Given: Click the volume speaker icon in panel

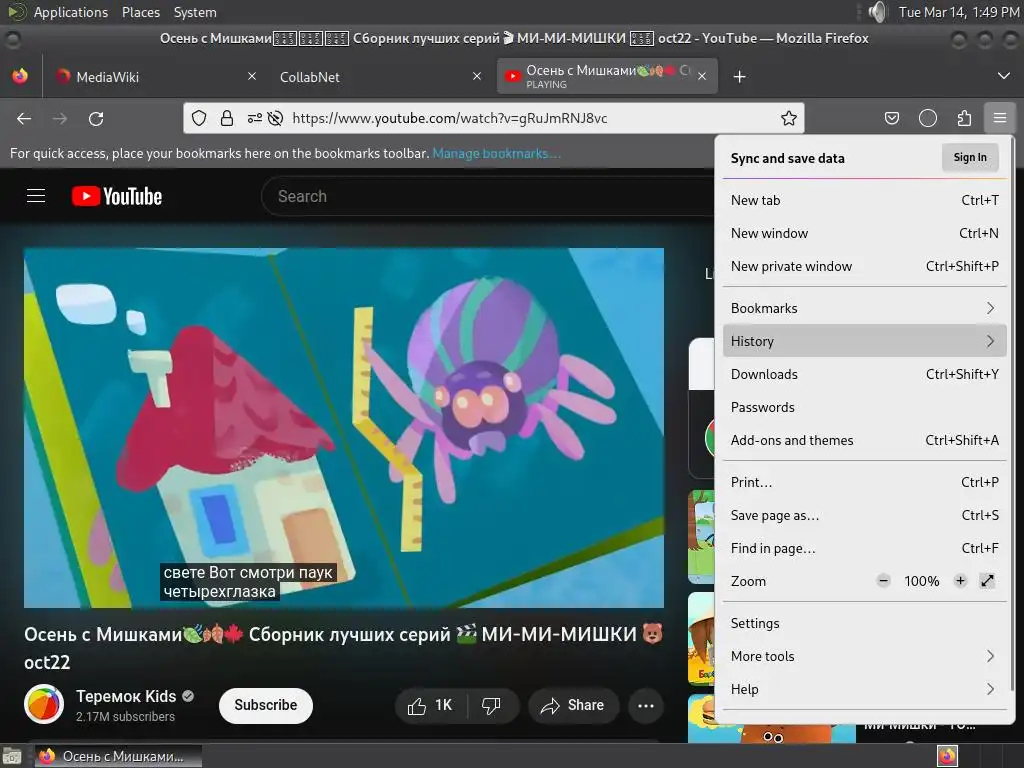Looking at the screenshot, I should (877, 12).
